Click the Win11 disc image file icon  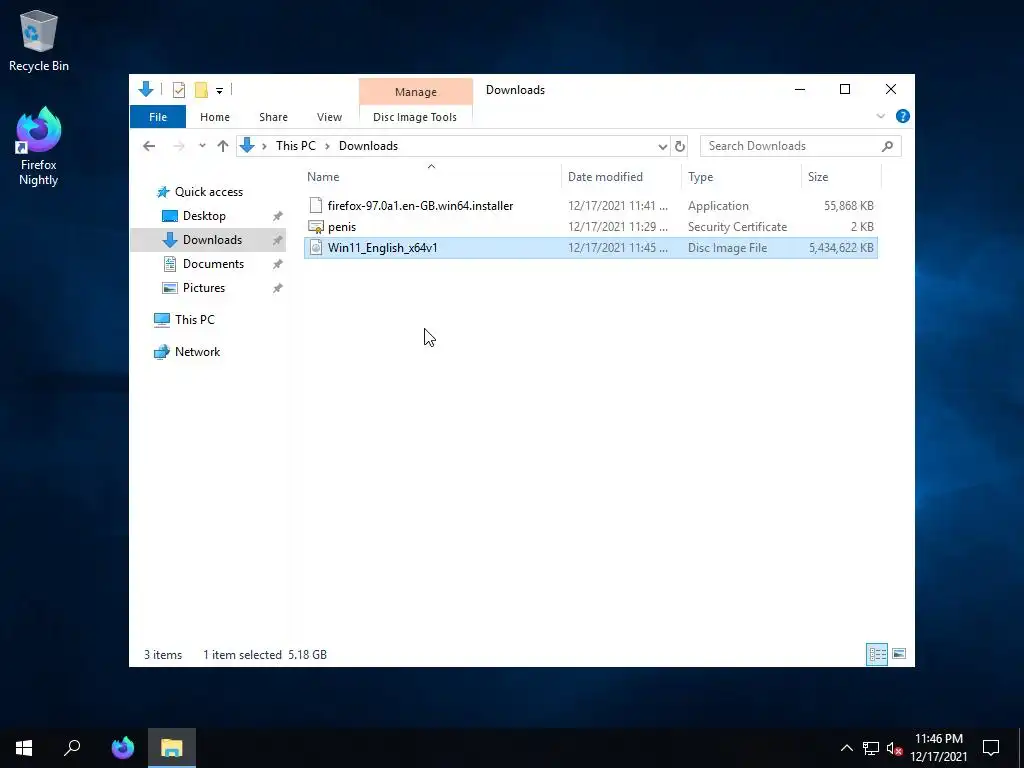point(316,248)
